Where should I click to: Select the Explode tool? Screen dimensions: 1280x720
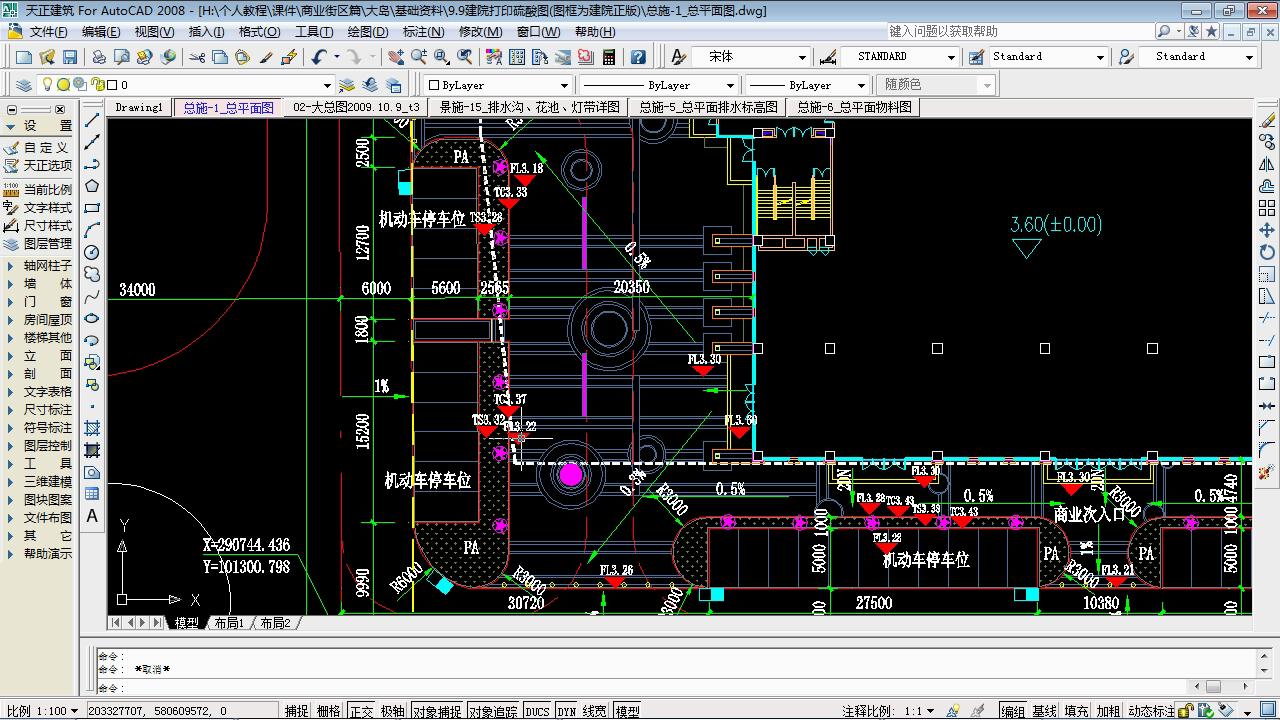pos(1267,471)
